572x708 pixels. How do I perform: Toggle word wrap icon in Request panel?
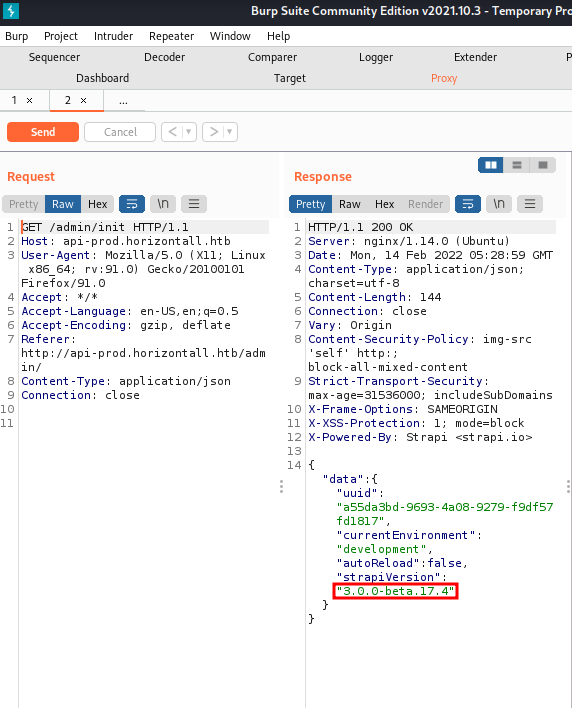[132, 204]
